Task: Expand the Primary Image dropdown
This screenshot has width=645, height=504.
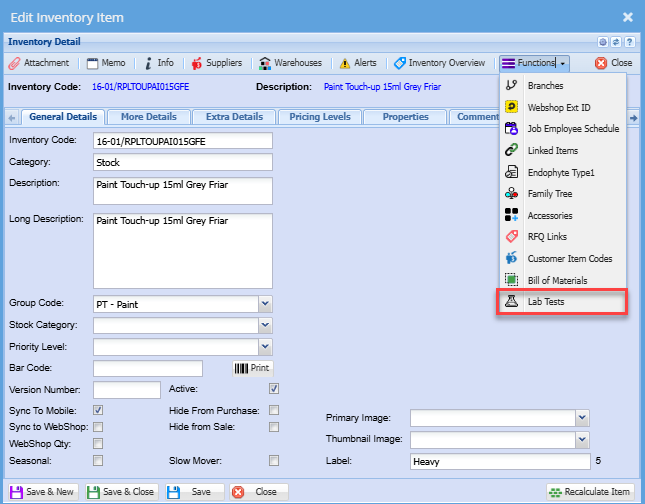Action: 582,418
